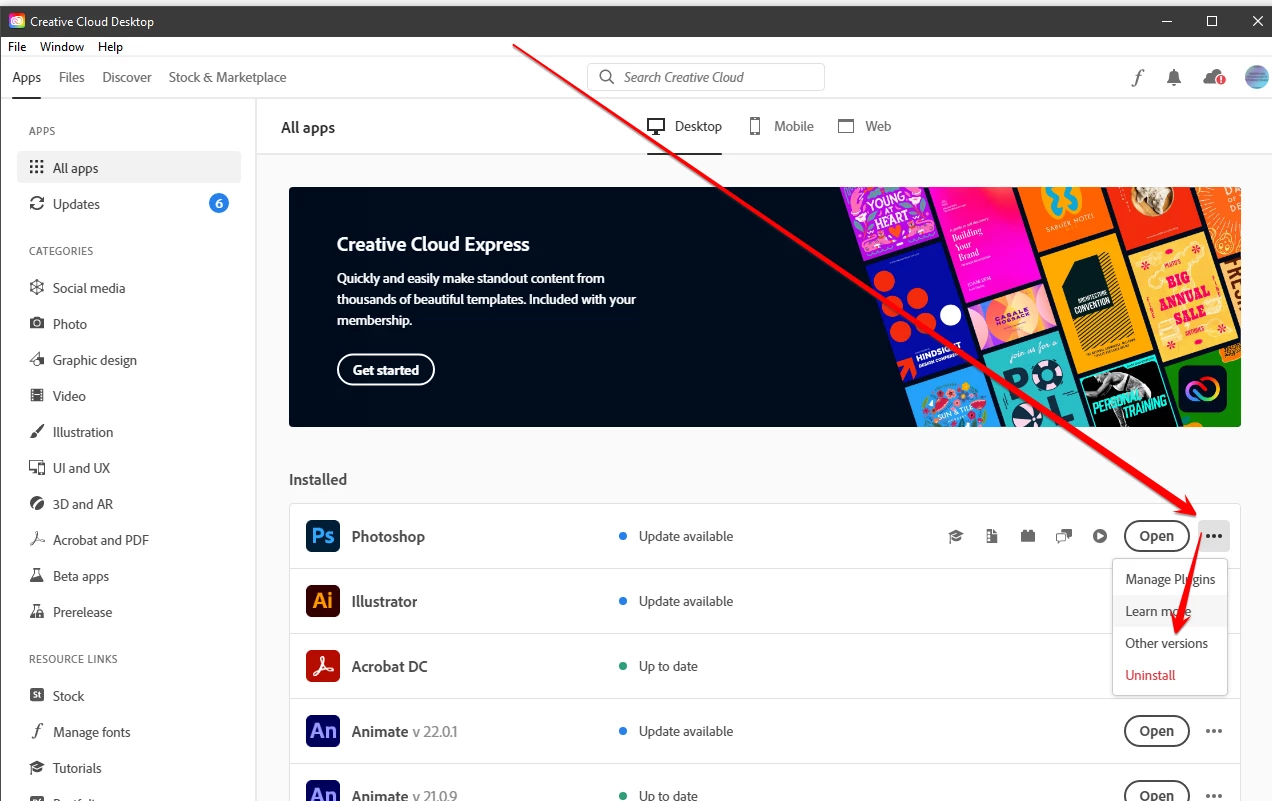Switch to the Files tab

tap(72, 77)
